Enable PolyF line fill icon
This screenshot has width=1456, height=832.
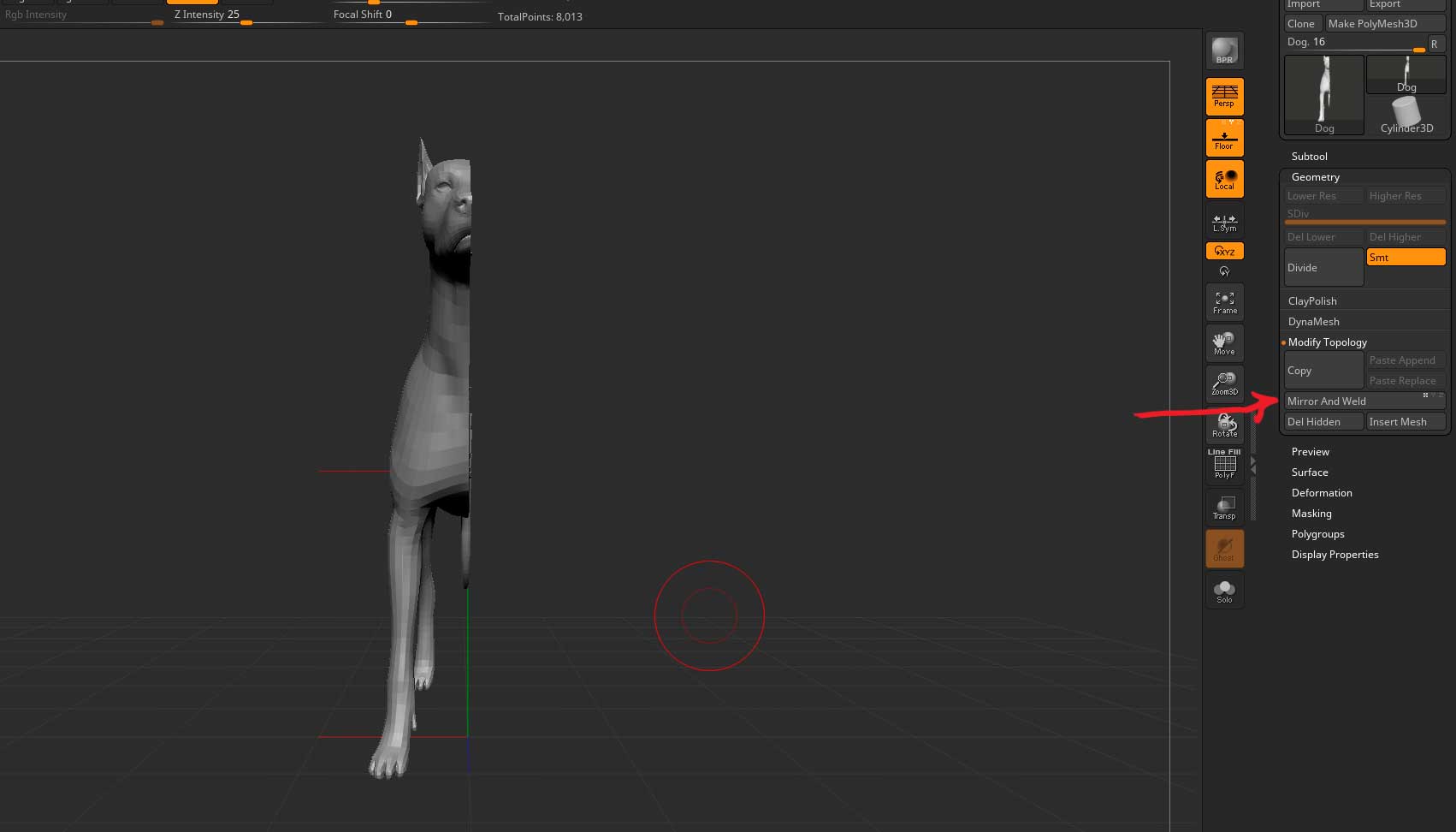pos(1224,466)
